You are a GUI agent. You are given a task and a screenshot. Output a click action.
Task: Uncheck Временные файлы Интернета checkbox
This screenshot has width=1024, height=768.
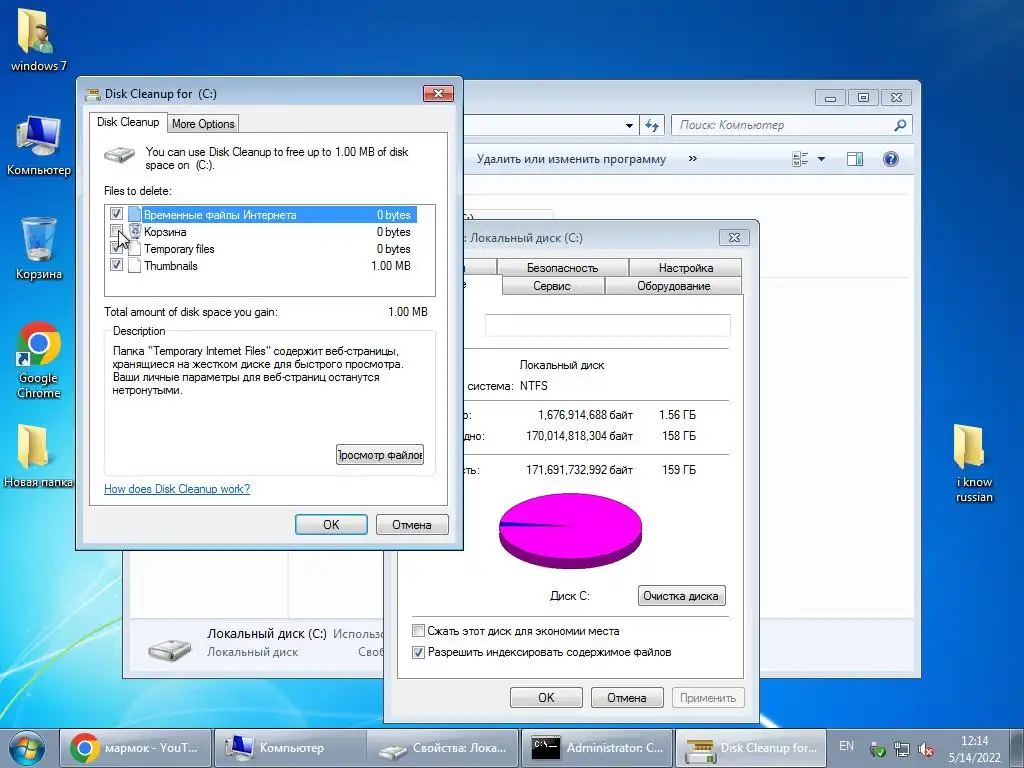[x=116, y=214]
